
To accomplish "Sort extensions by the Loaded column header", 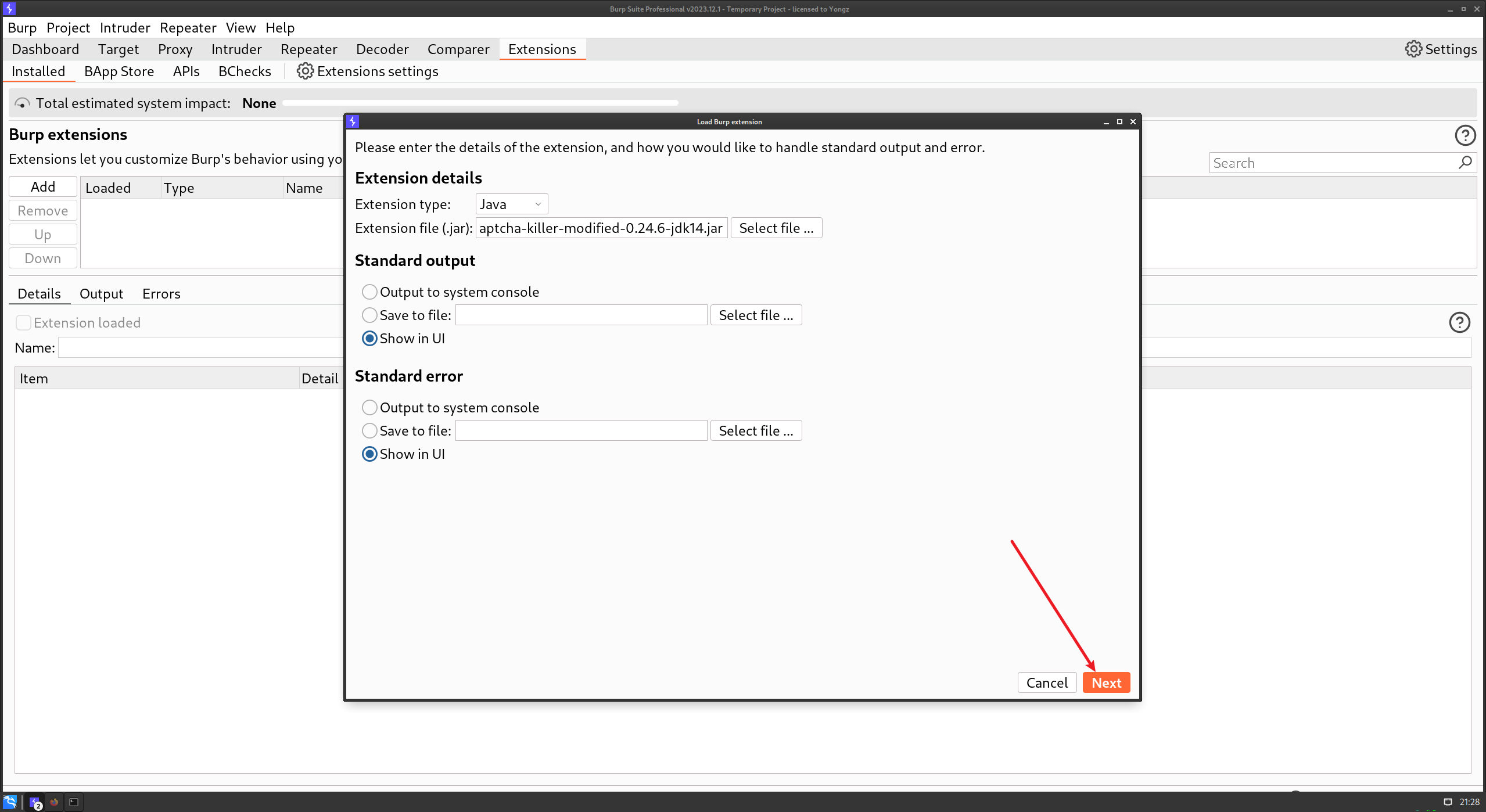I will (x=120, y=188).
